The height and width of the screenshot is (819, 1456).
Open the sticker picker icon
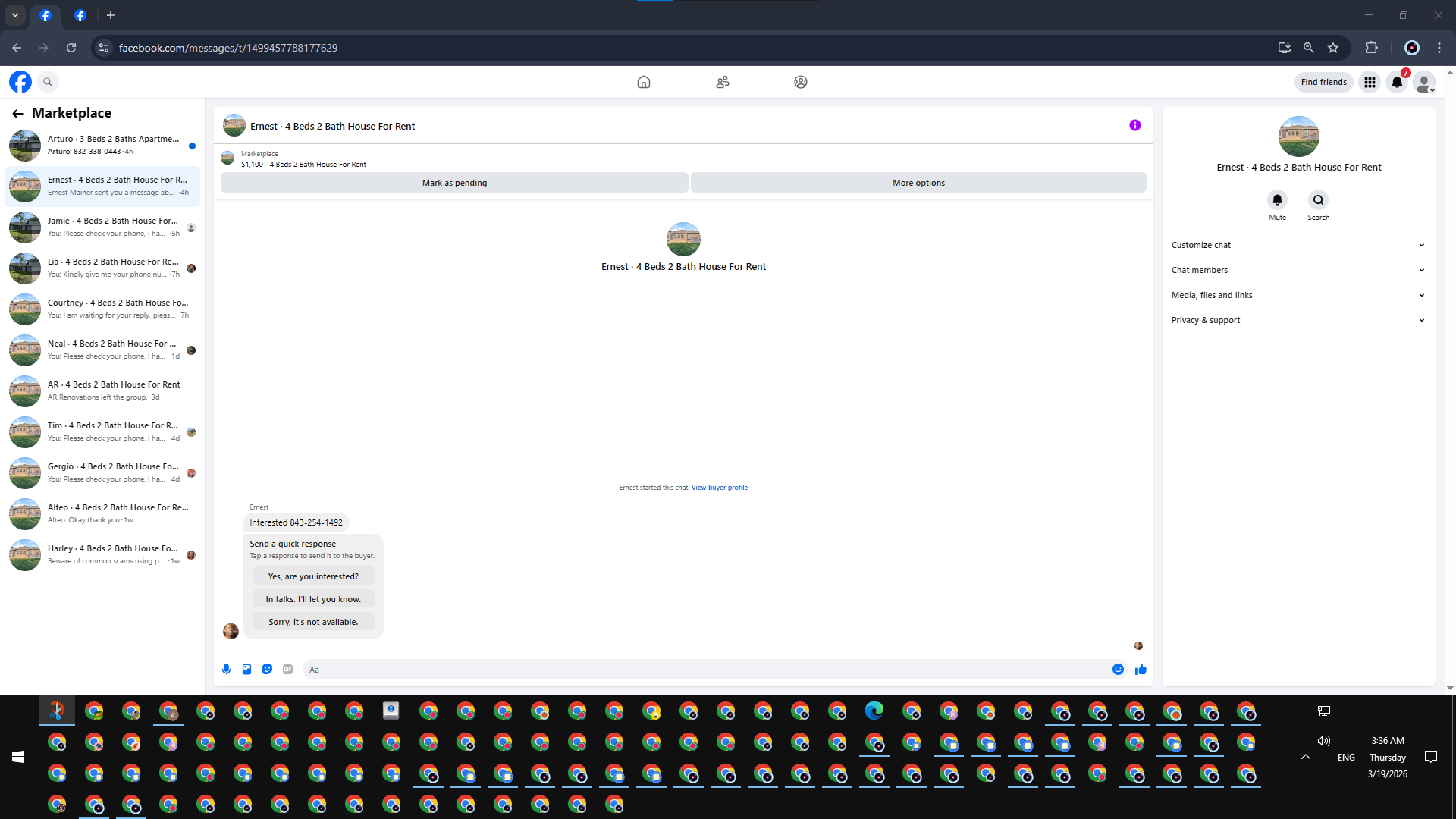coord(267,669)
